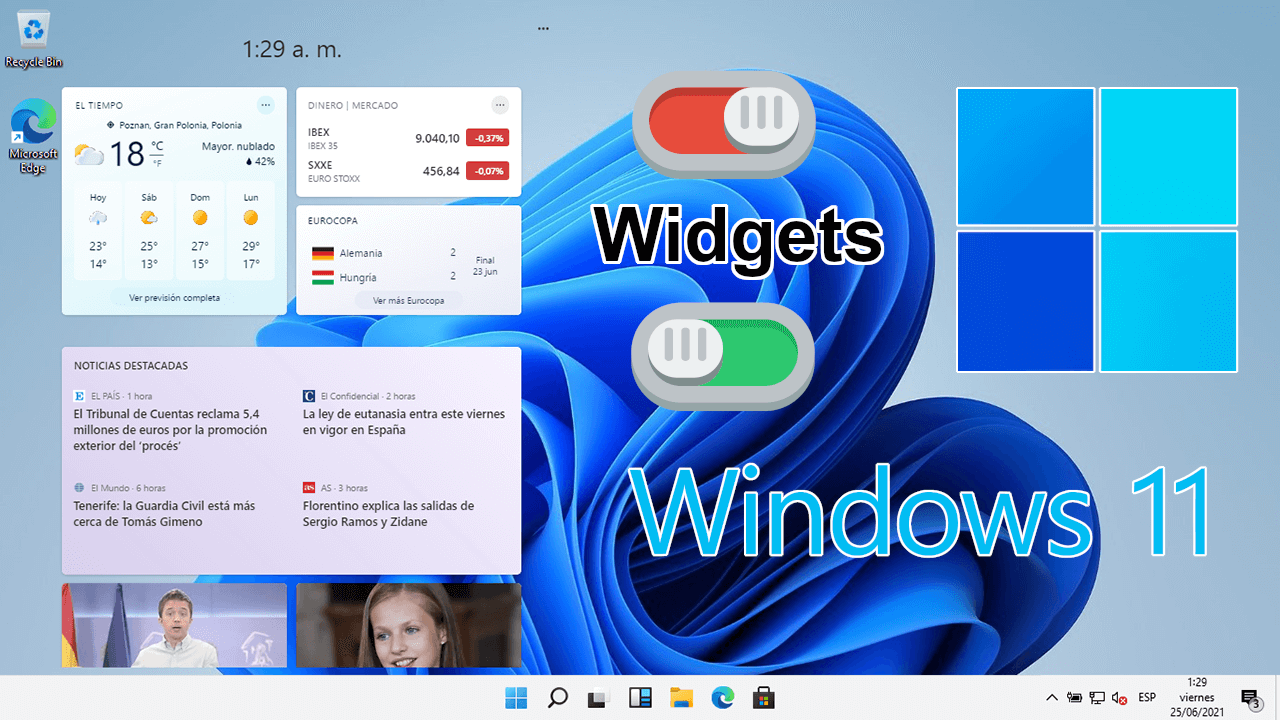
Task: Open the taskbar clock showing viernes 25/06/2021
Action: [x=1197, y=698]
